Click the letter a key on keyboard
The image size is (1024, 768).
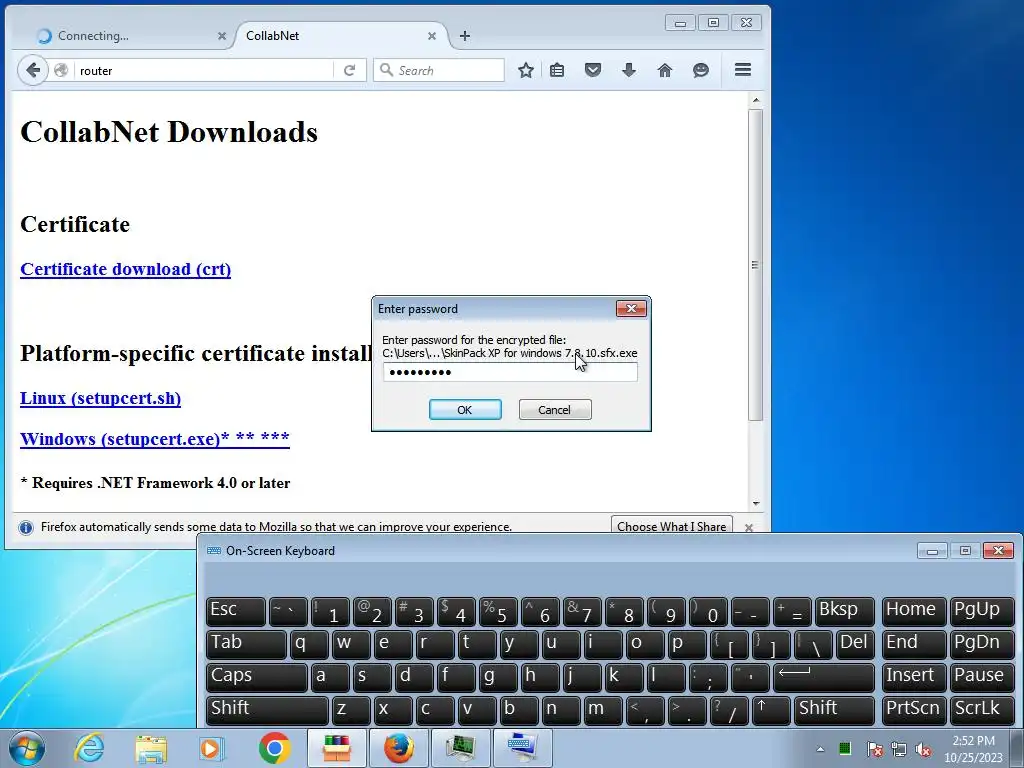(x=330, y=677)
